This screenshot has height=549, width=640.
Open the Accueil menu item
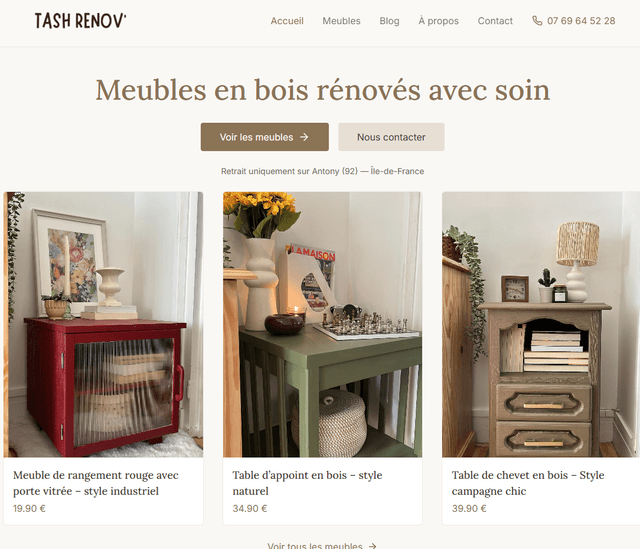[x=287, y=21]
